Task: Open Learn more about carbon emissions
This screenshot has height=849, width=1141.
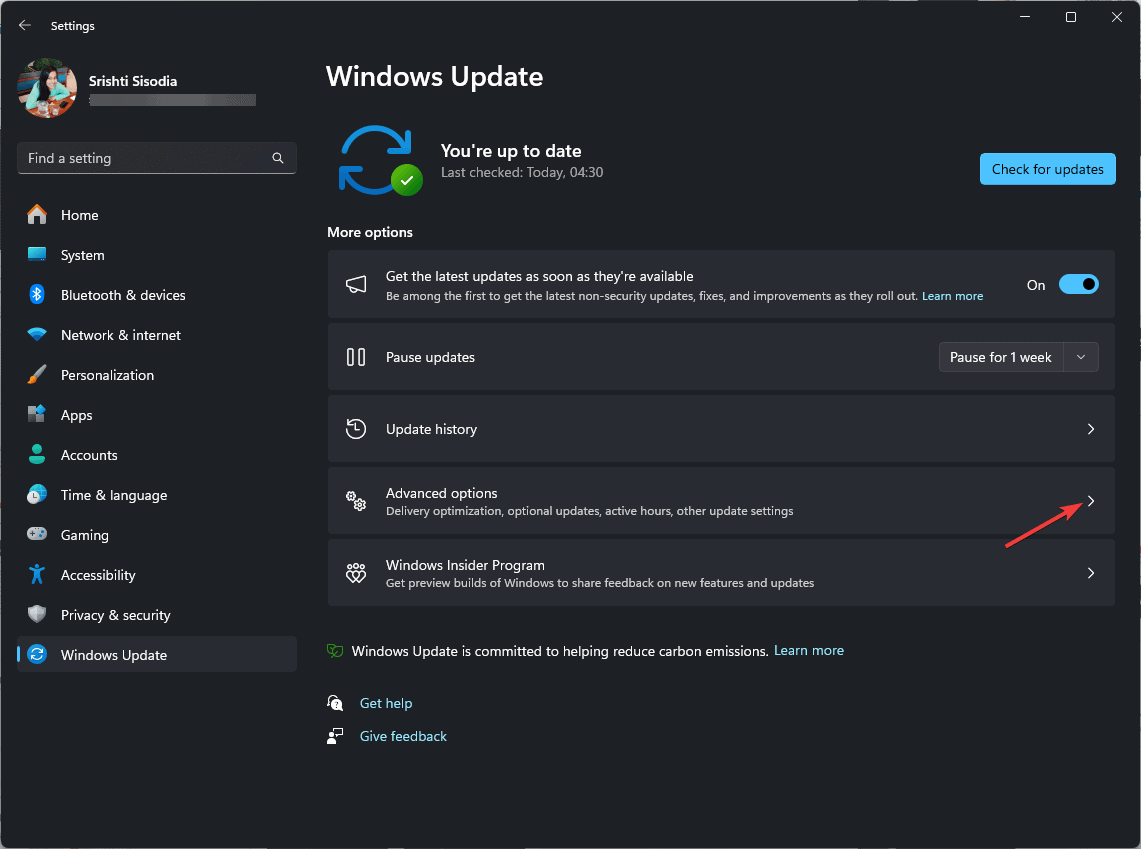Action: pyautogui.click(x=808, y=650)
